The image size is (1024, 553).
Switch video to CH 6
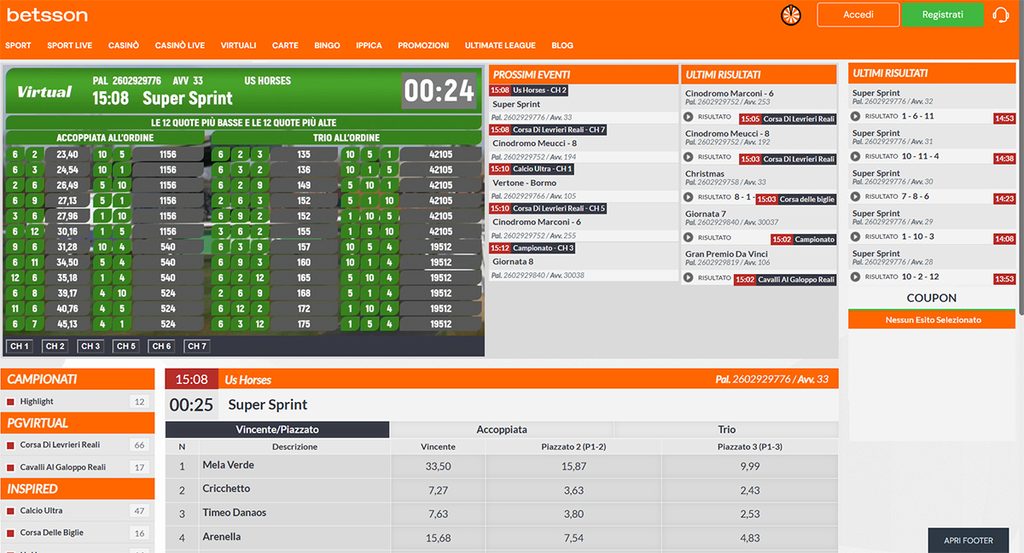coord(161,346)
